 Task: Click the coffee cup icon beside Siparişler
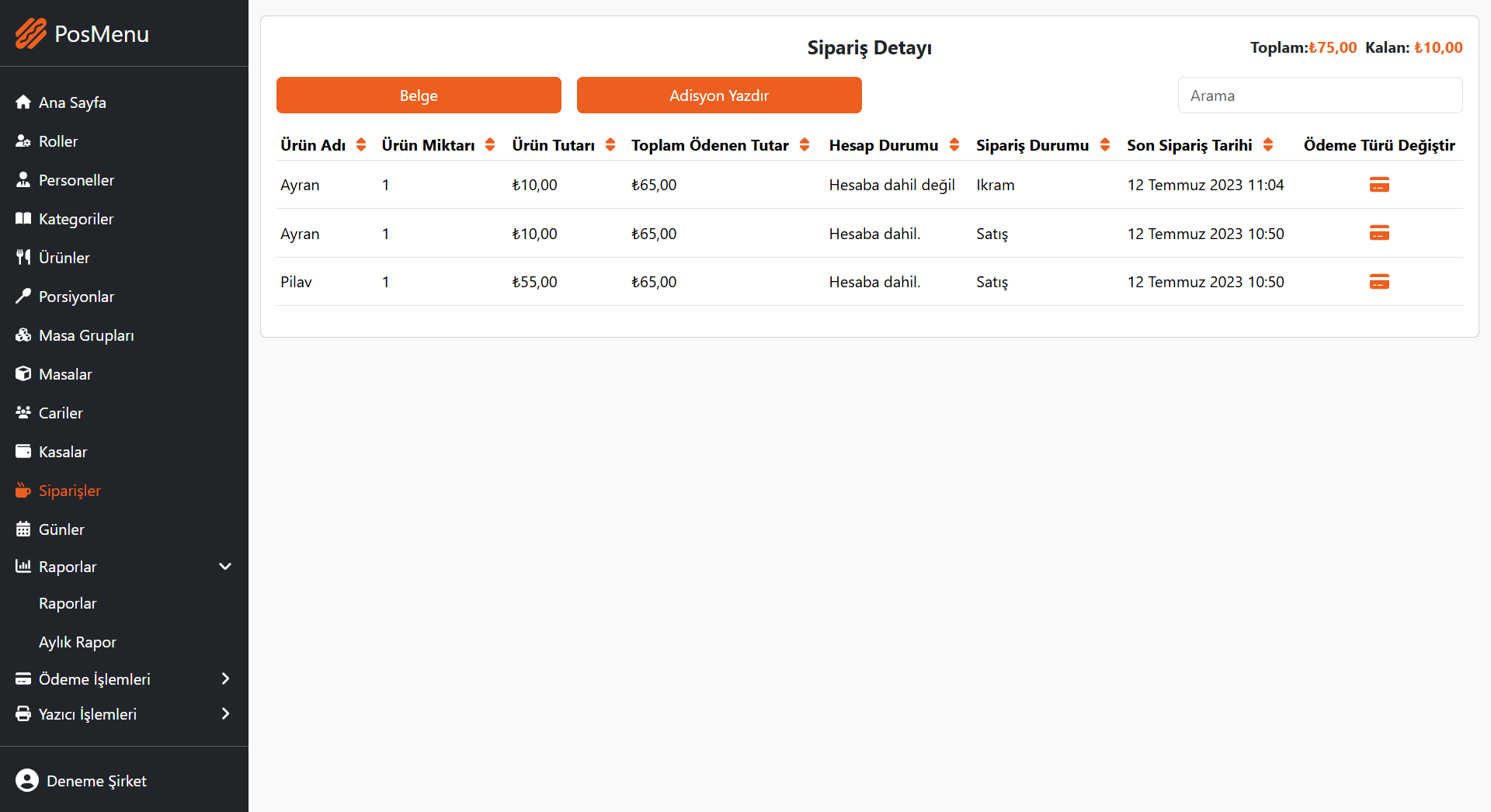coord(23,491)
